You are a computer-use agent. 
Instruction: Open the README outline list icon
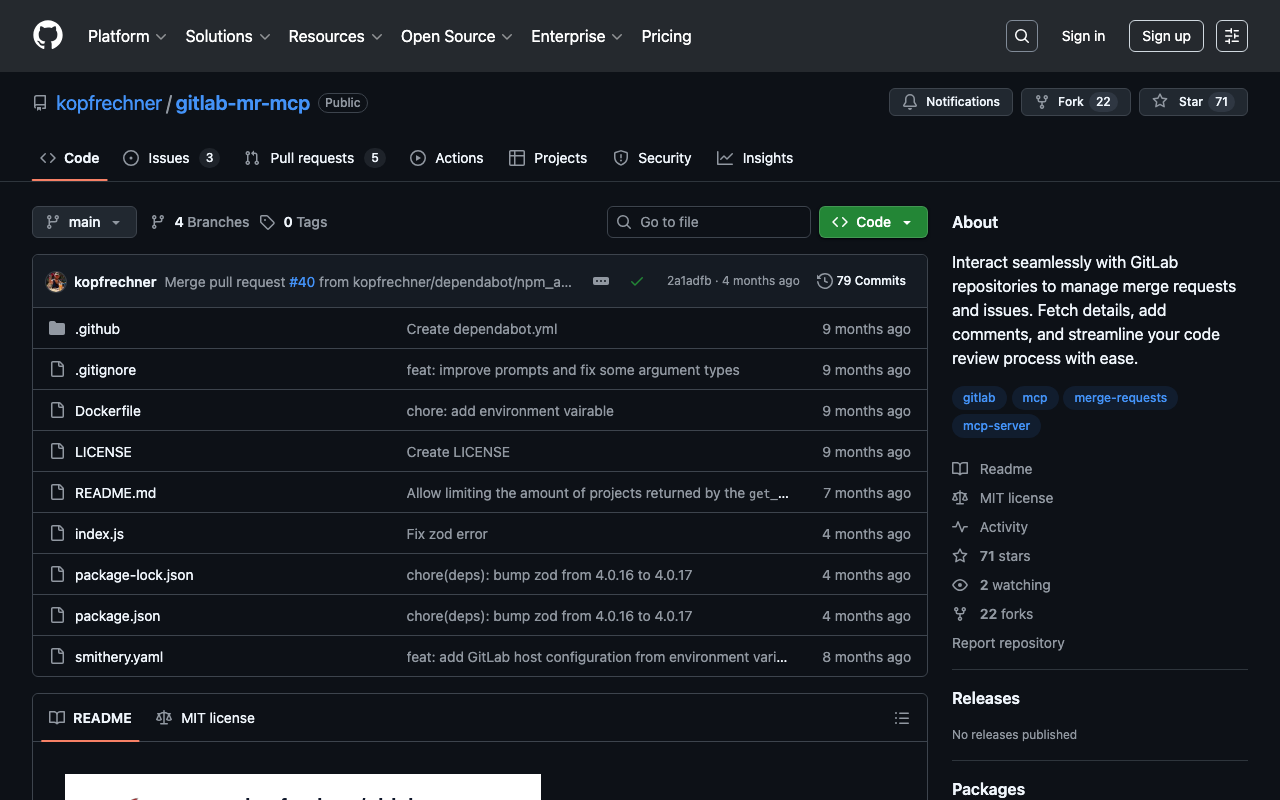point(901,718)
